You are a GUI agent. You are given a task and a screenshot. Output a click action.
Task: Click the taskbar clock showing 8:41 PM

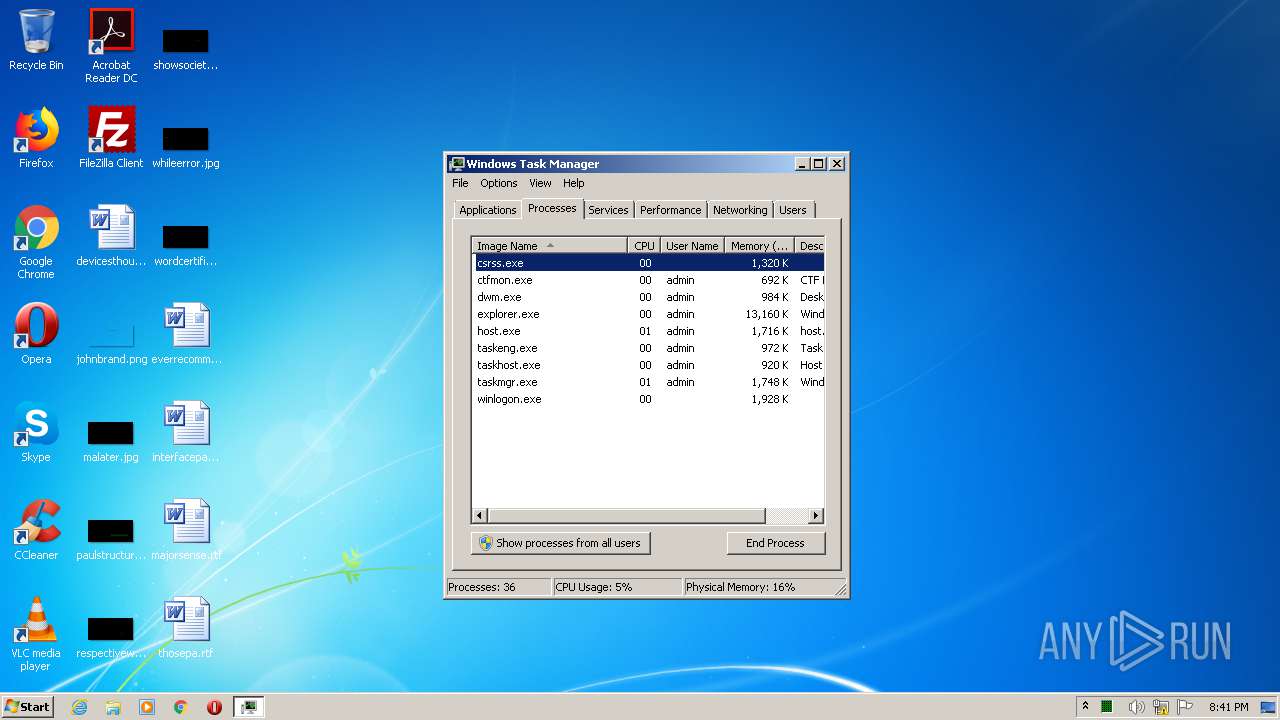(x=1228, y=707)
